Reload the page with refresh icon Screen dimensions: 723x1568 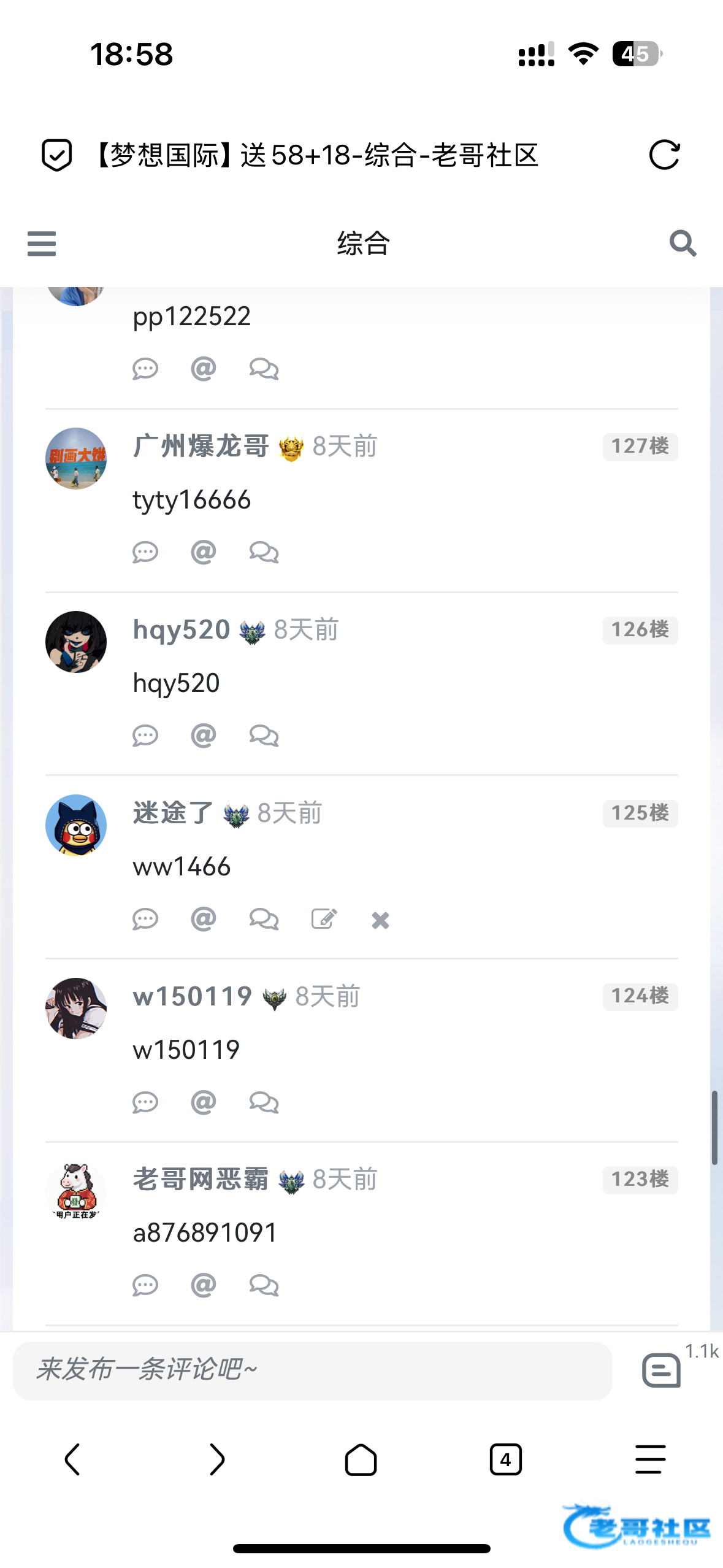664,155
